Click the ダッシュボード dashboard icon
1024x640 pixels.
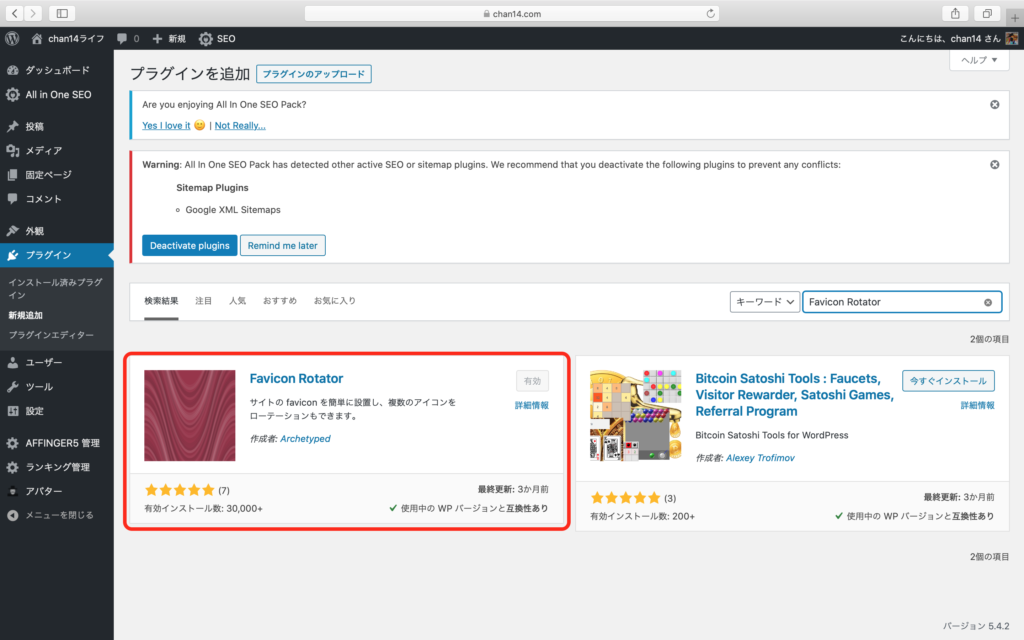(x=12, y=70)
